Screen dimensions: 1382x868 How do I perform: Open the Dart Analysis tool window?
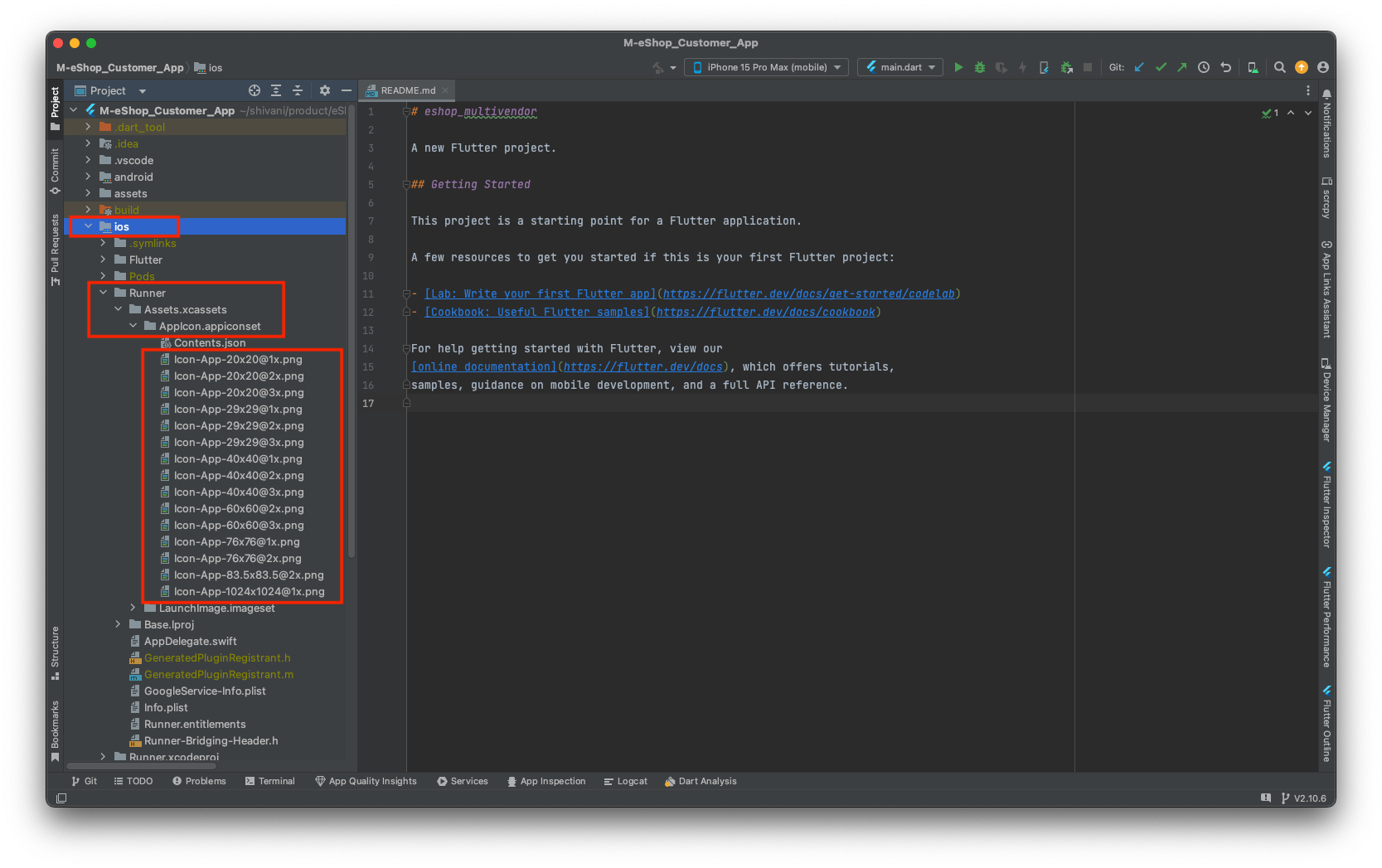coord(701,781)
